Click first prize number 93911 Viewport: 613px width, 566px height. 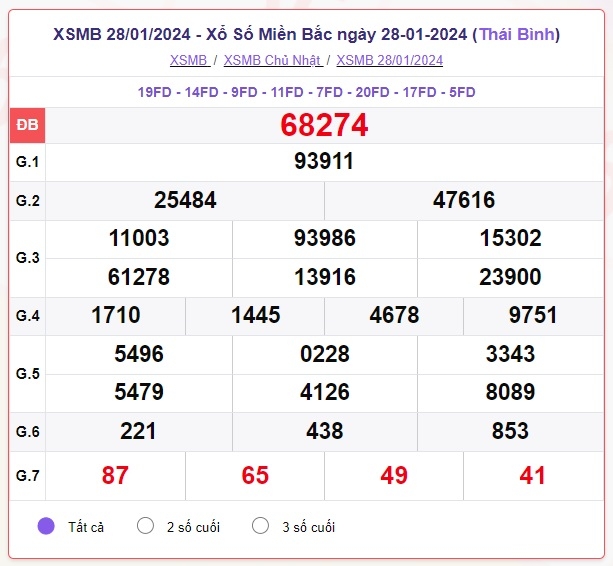click(x=324, y=161)
